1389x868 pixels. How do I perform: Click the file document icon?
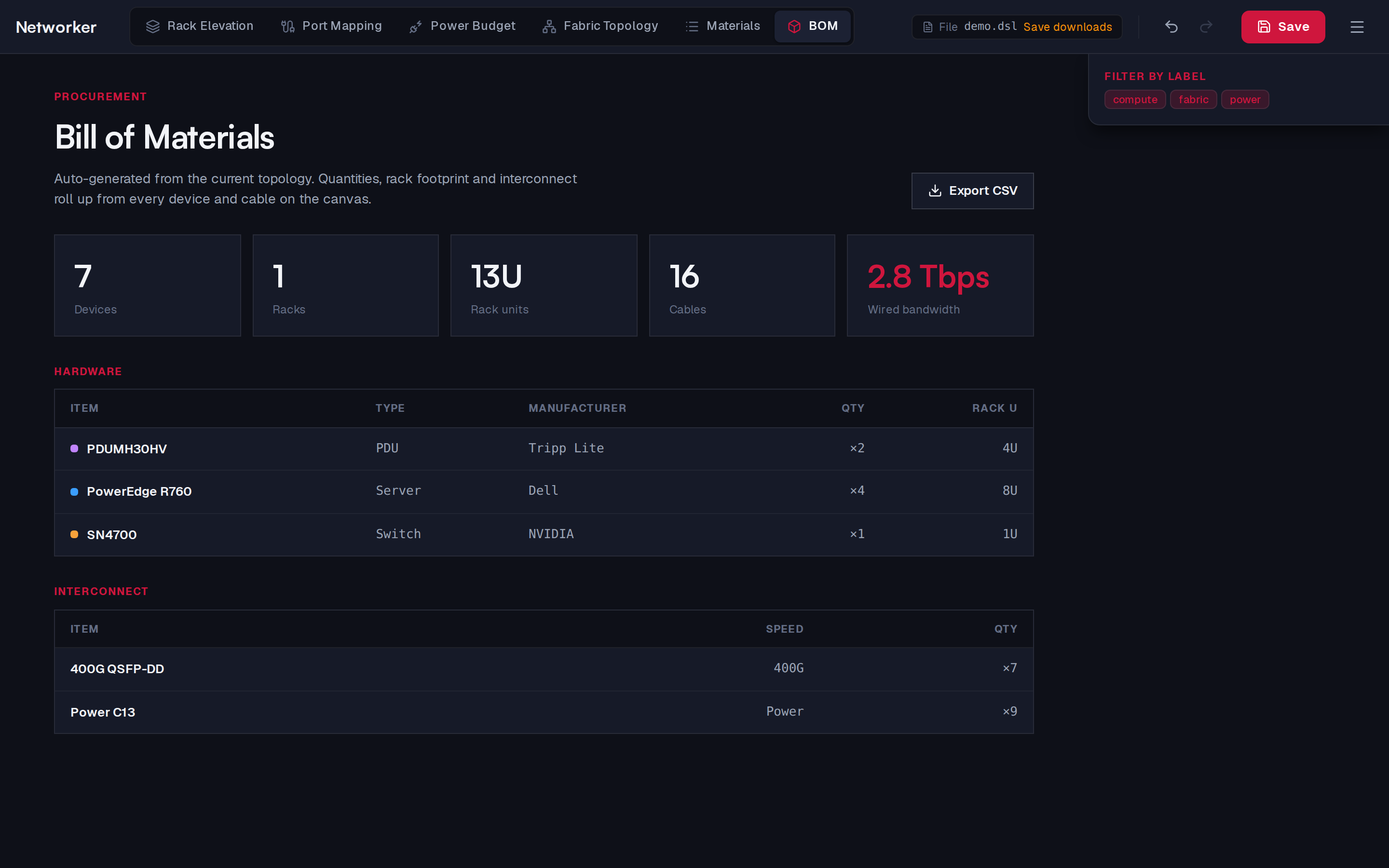(927, 27)
